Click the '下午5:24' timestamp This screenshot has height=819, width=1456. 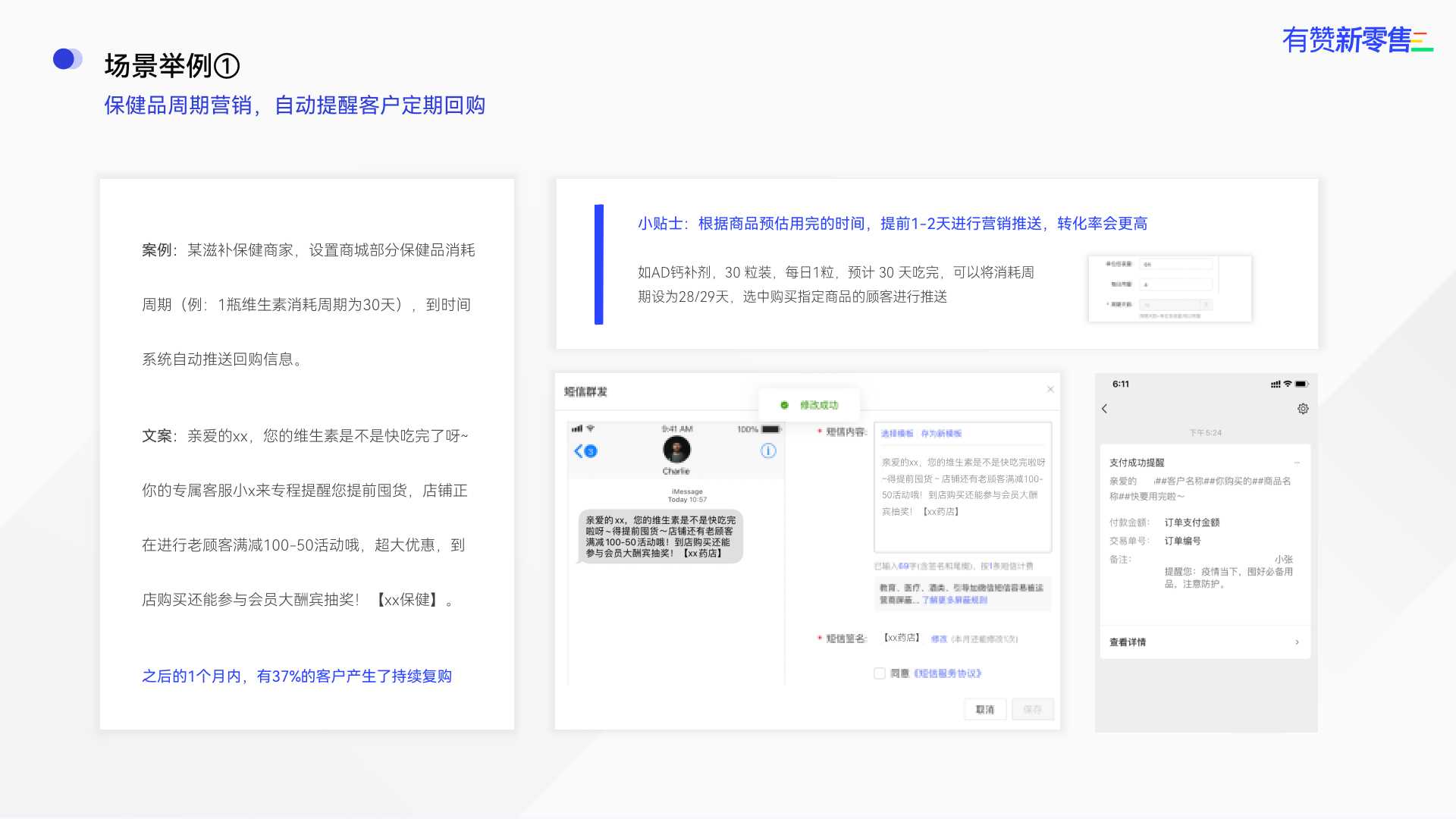coord(1205,433)
